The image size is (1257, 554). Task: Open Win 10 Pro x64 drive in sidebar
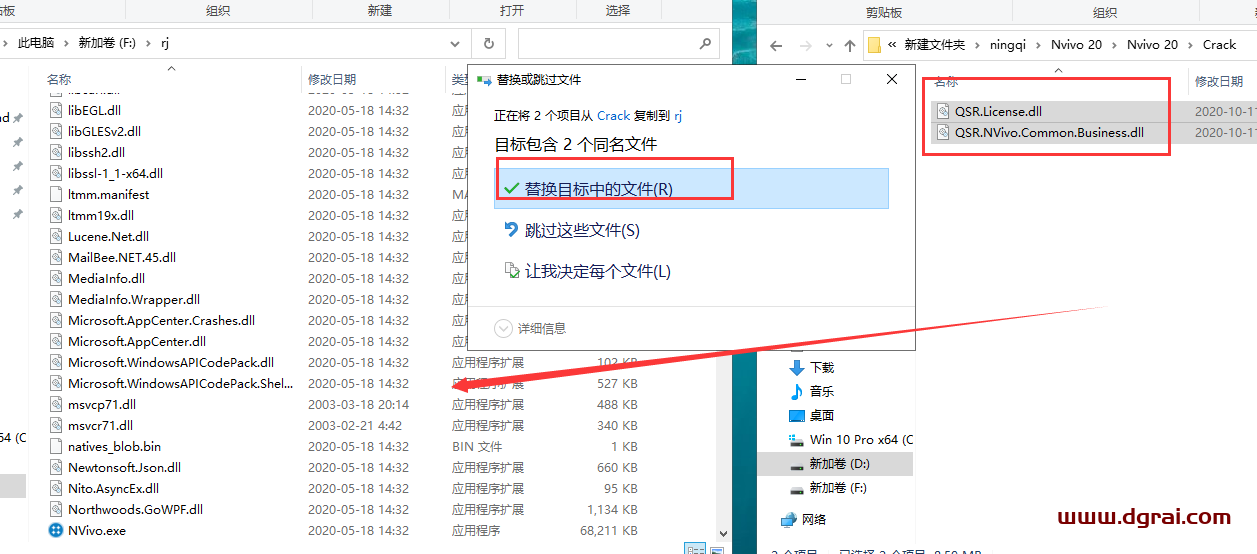coord(860,439)
